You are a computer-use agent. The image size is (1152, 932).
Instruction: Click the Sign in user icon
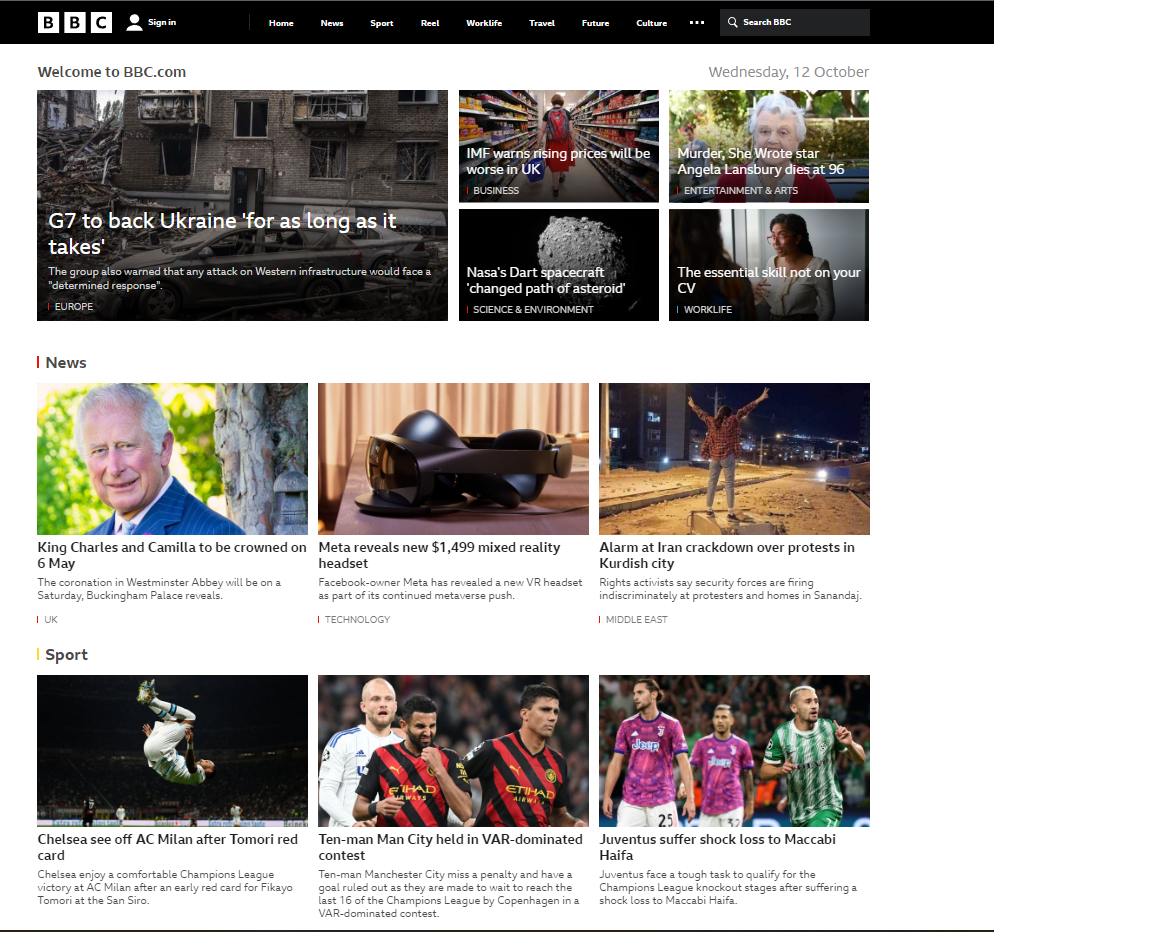coord(134,23)
